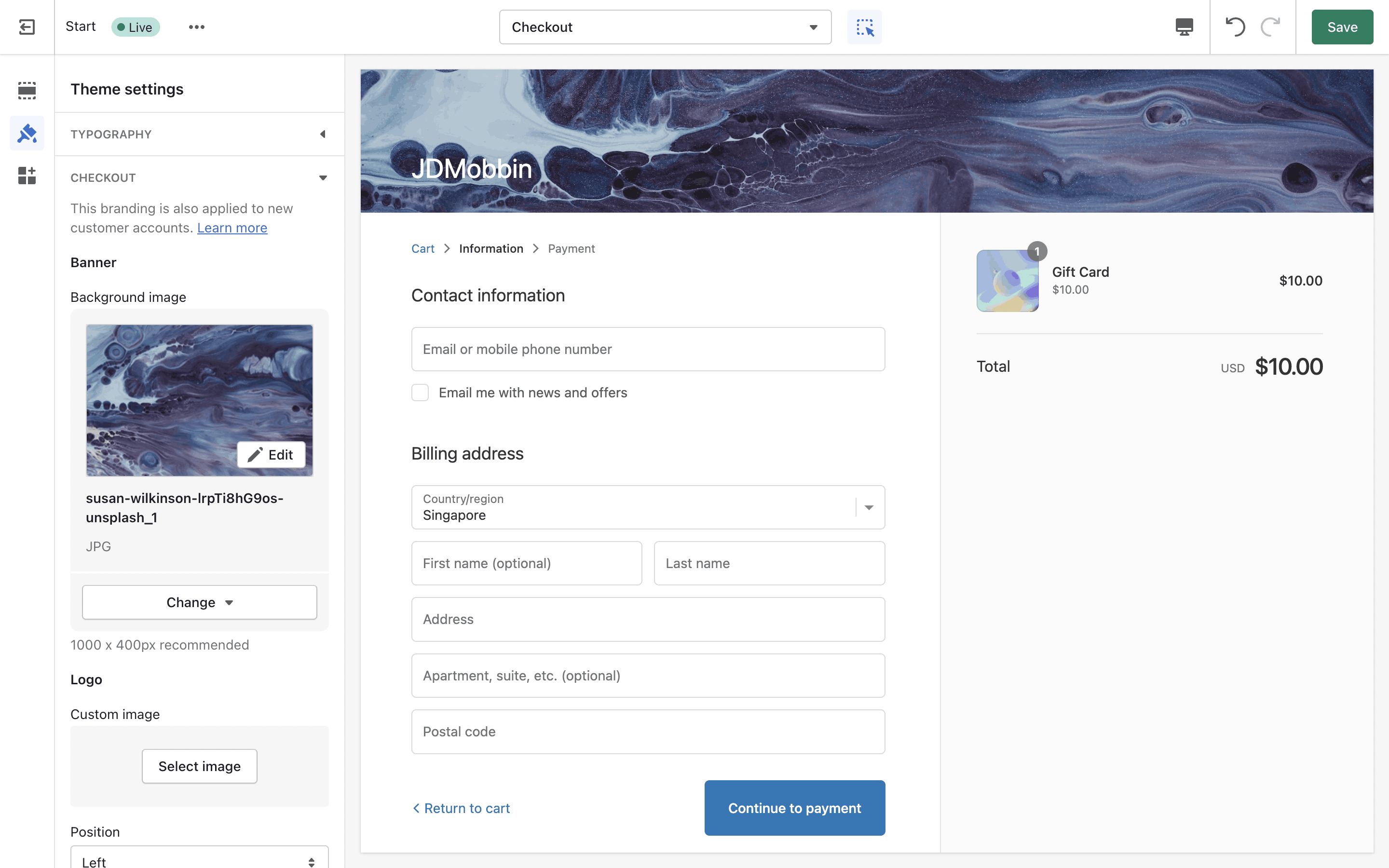Screen dimensions: 1389x868
Task: Select the Theme settings paintbrush icon
Action: 27,133
